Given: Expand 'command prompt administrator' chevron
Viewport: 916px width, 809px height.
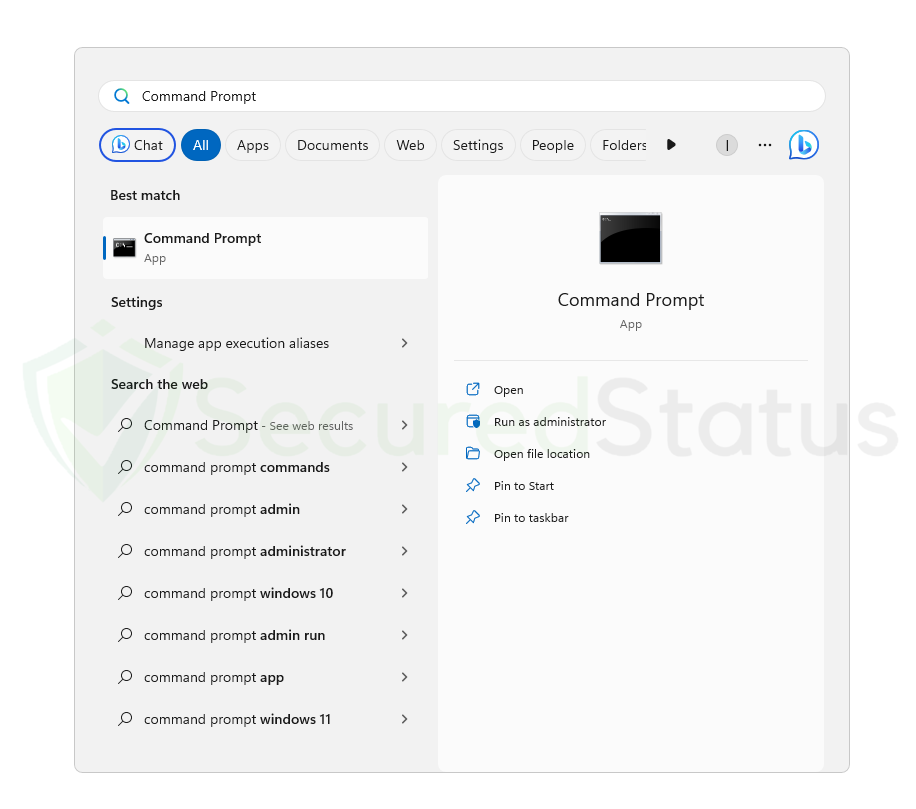Looking at the screenshot, I should [x=404, y=551].
